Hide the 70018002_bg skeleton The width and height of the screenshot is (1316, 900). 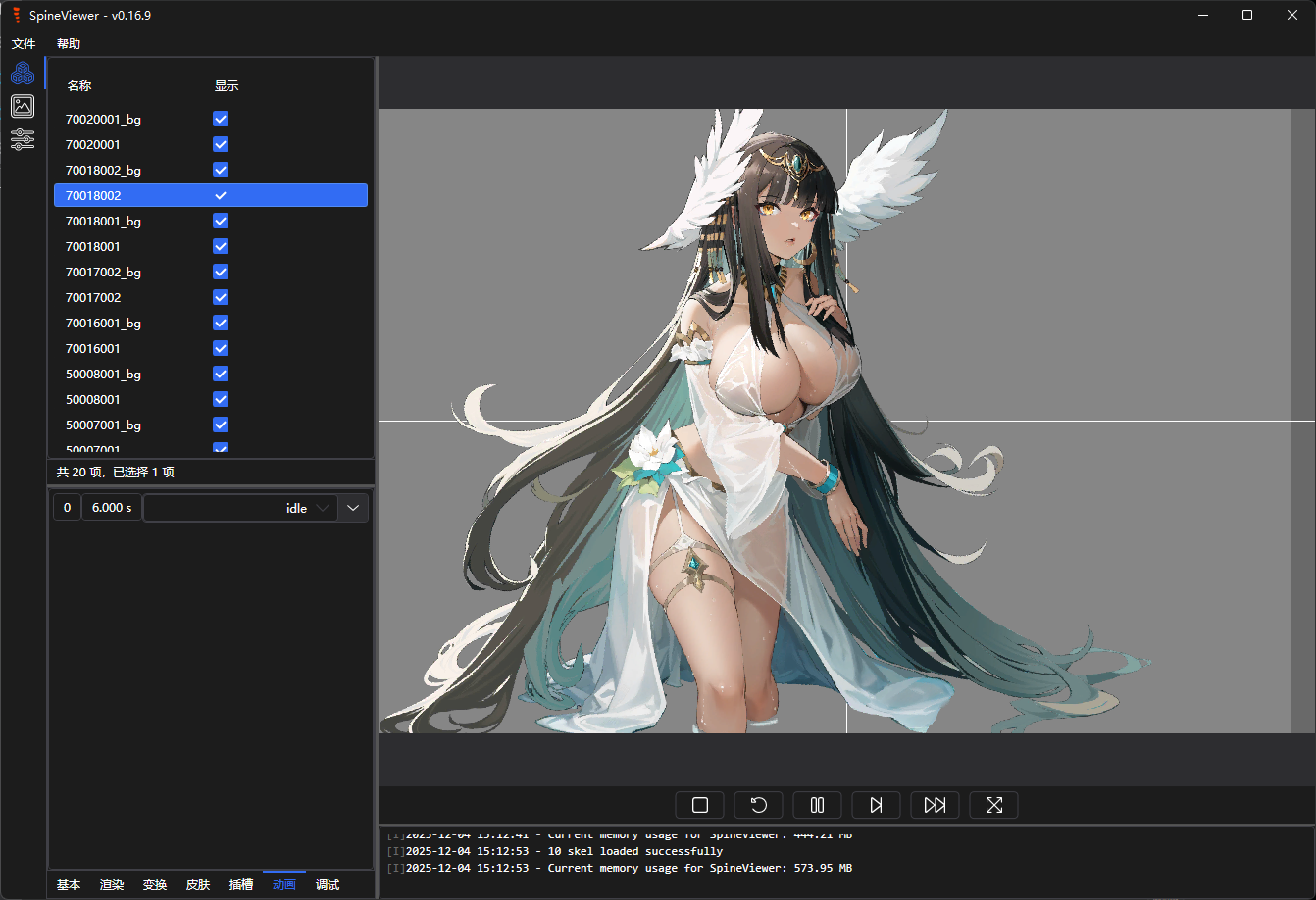221,170
